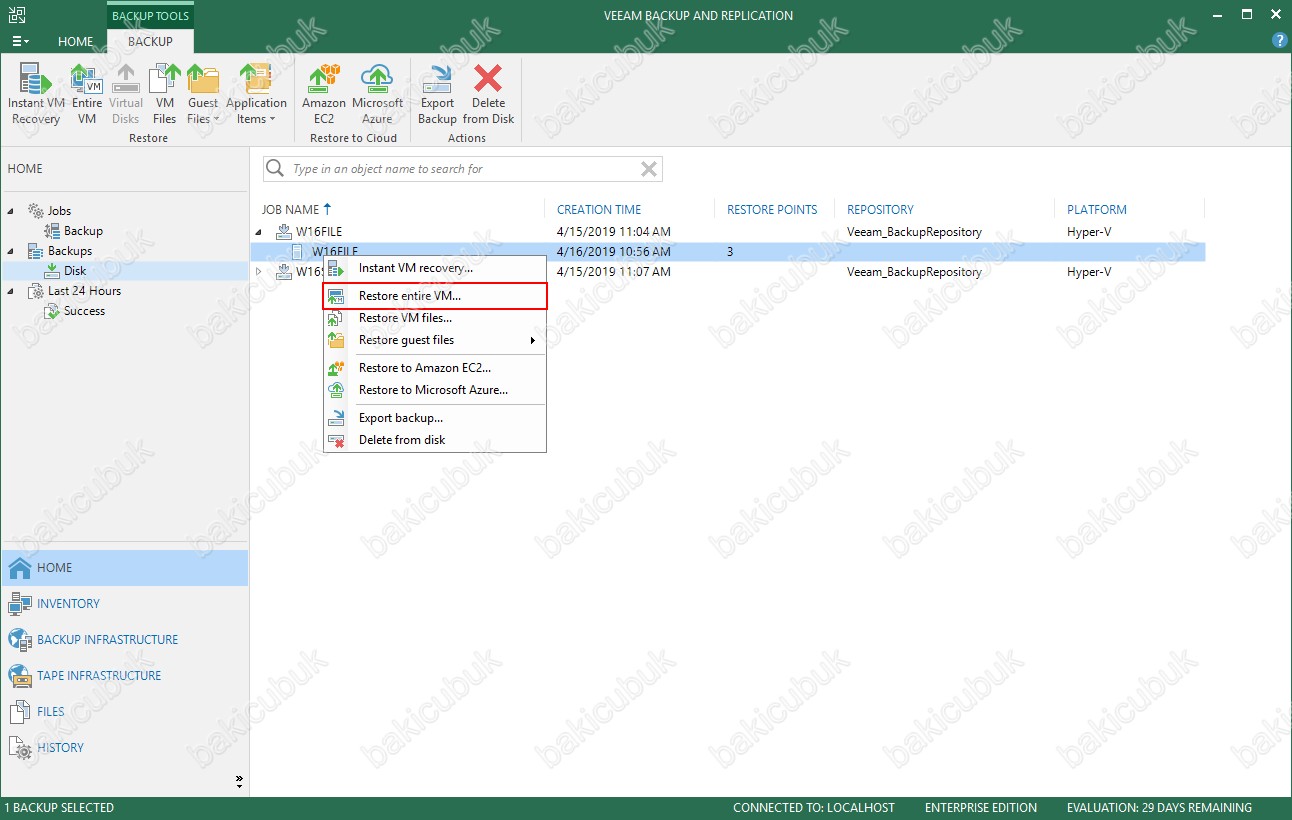This screenshot has width=1292, height=820.
Task: Select the W16FILE job created 11:04 AM
Action: [x=730, y=232]
